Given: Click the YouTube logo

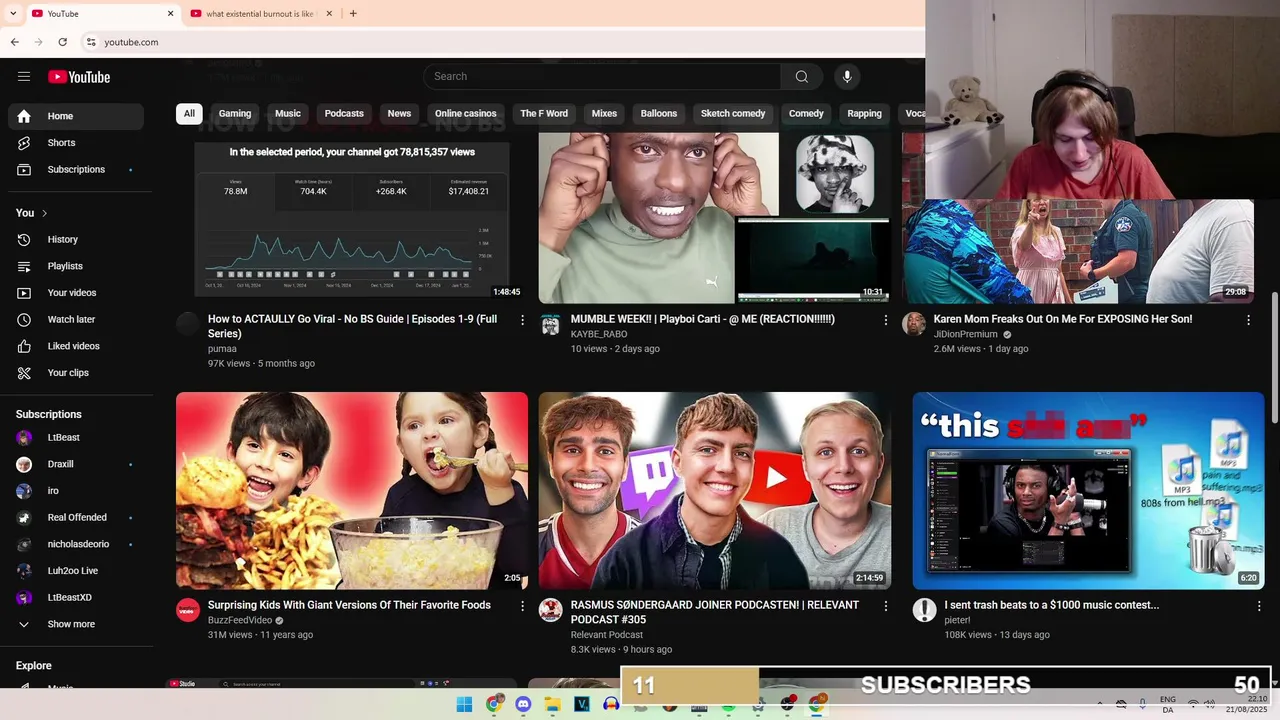Looking at the screenshot, I should [79, 77].
